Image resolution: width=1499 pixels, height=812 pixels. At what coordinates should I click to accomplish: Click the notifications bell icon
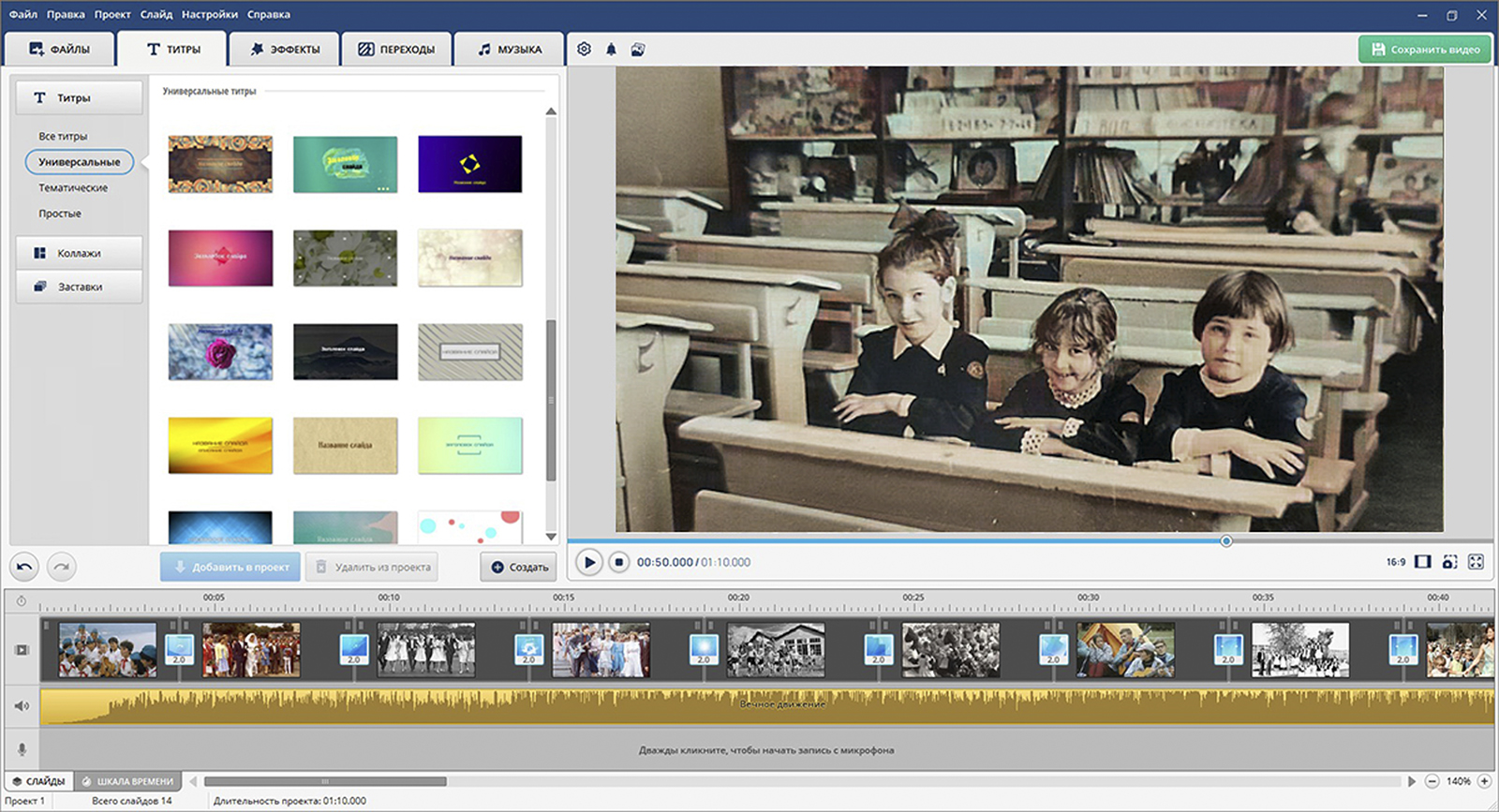click(x=611, y=49)
